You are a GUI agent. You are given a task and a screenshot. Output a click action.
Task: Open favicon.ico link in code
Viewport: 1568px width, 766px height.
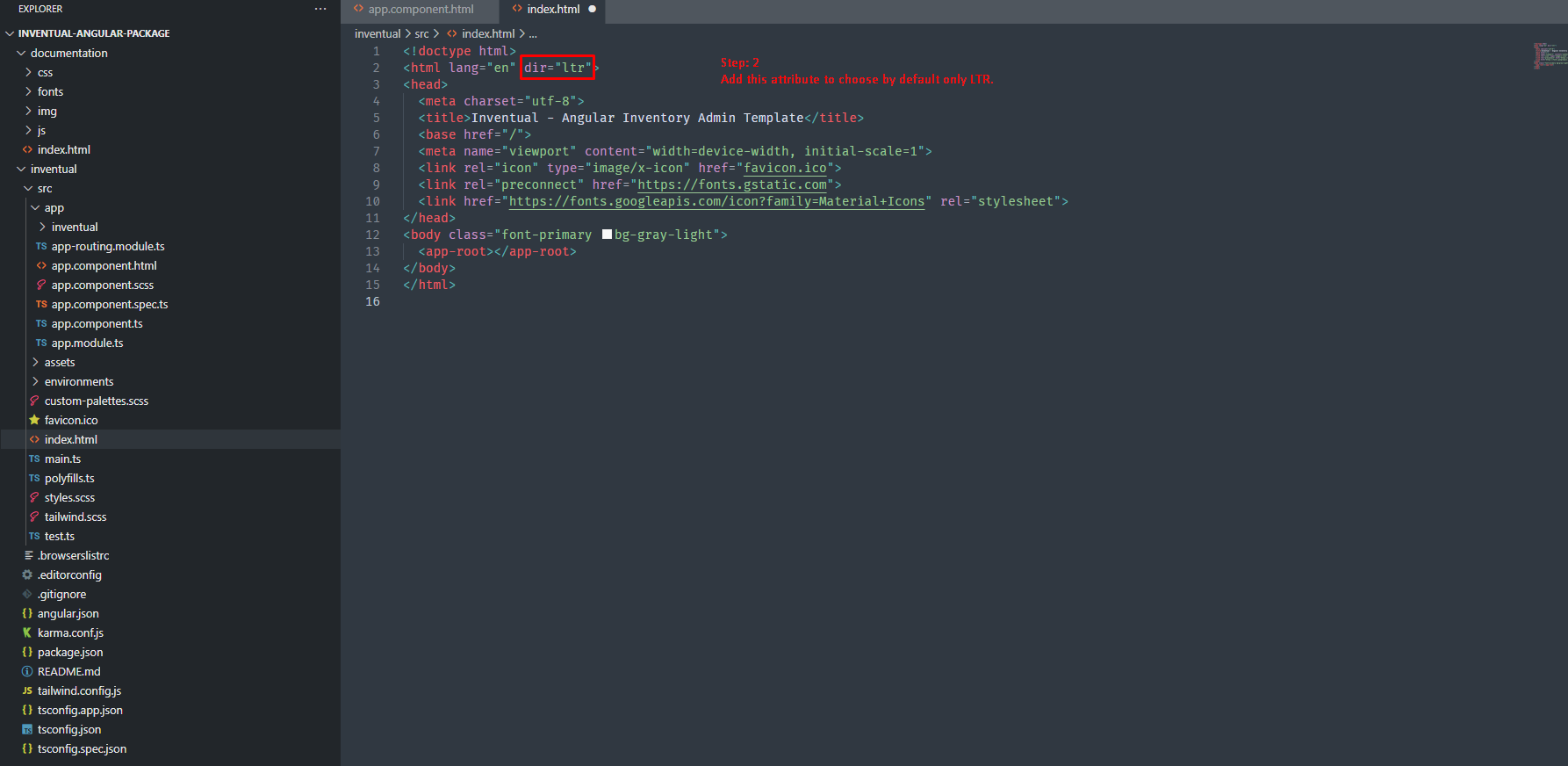click(x=786, y=168)
